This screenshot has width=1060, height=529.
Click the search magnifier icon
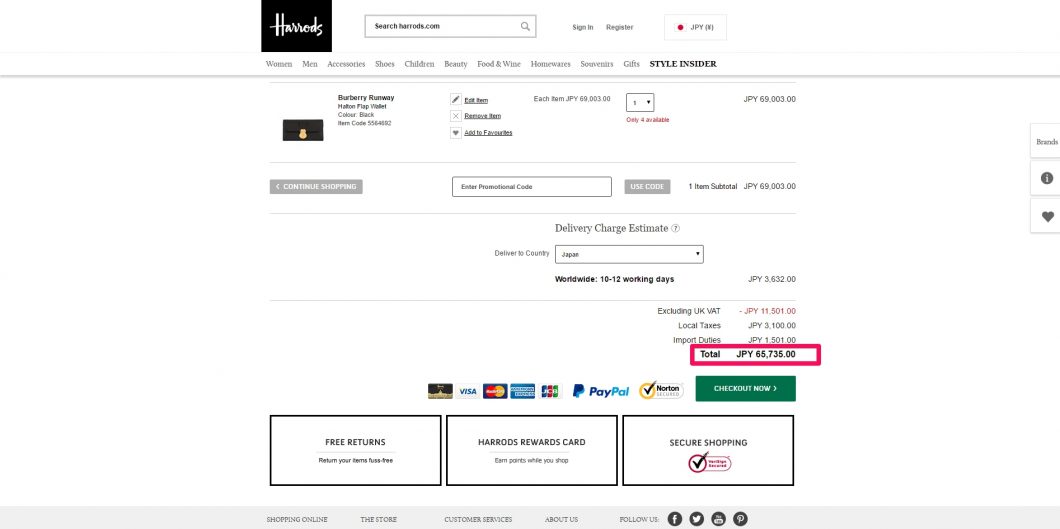pos(525,26)
